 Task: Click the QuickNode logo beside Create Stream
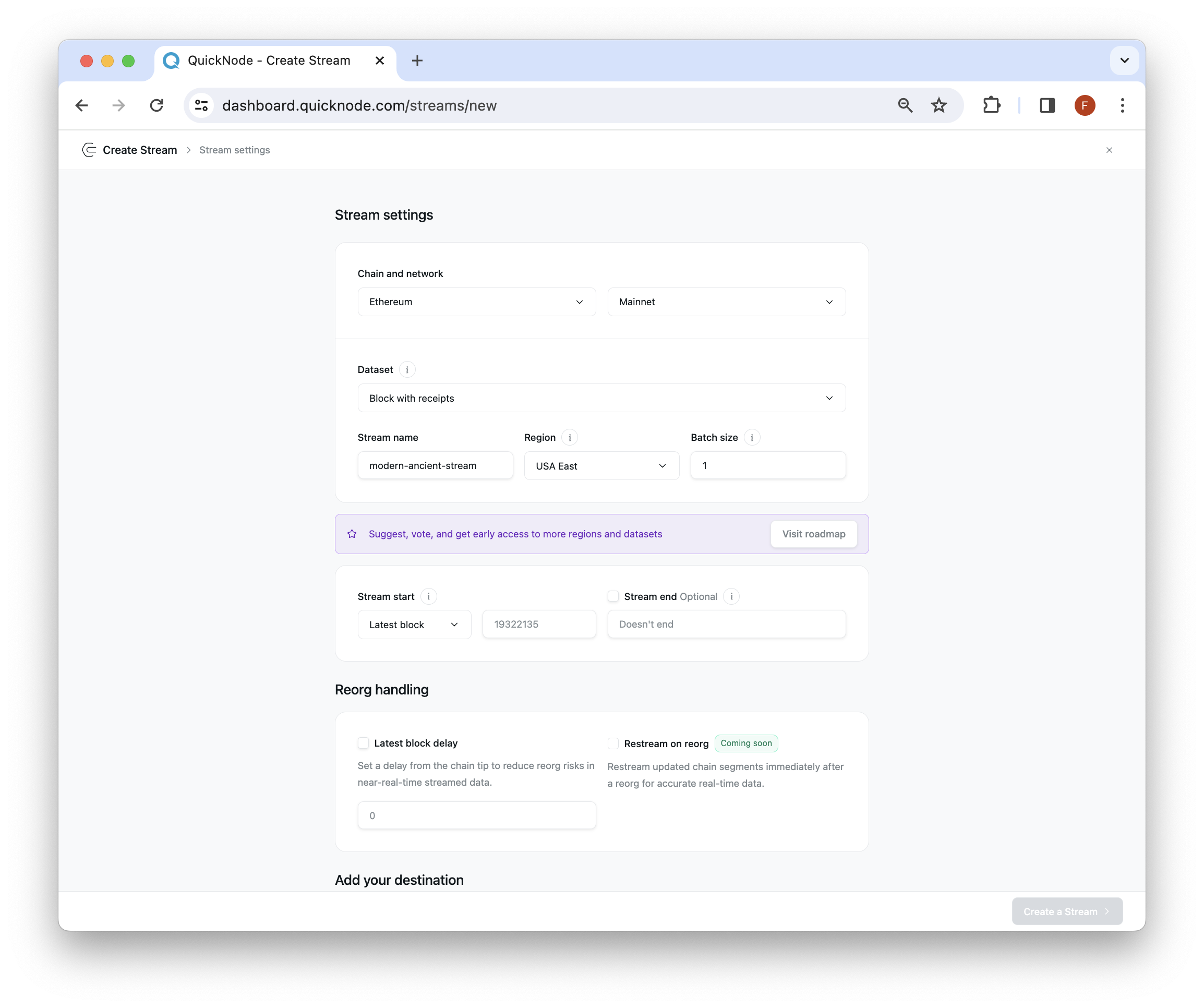[89, 150]
